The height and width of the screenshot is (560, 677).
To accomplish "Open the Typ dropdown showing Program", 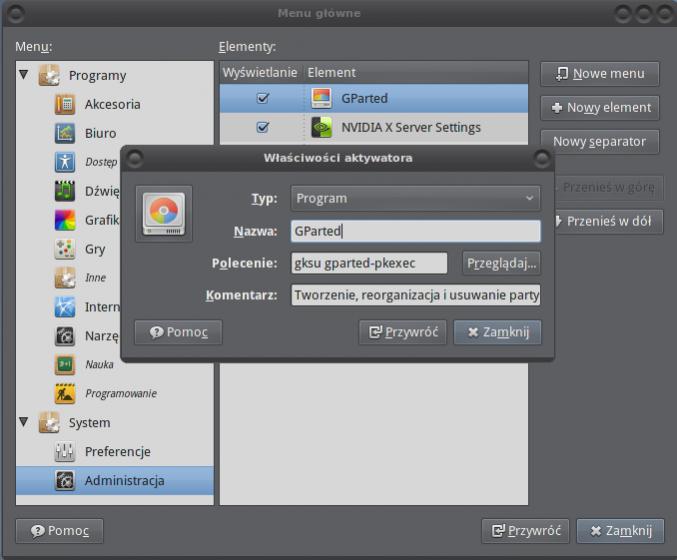I will click(x=415, y=198).
